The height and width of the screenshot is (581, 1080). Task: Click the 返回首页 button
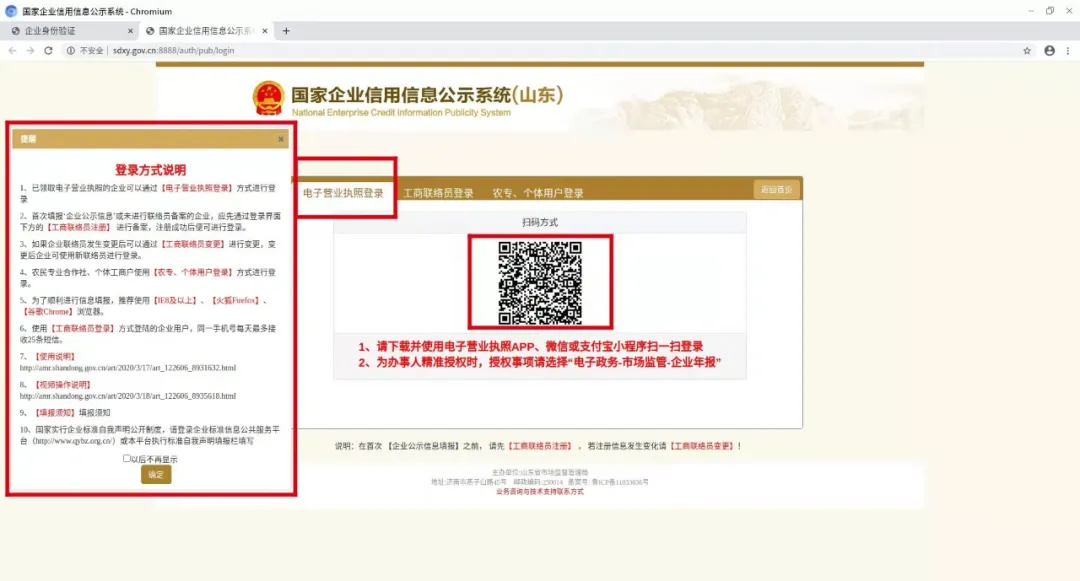click(x=776, y=190)
